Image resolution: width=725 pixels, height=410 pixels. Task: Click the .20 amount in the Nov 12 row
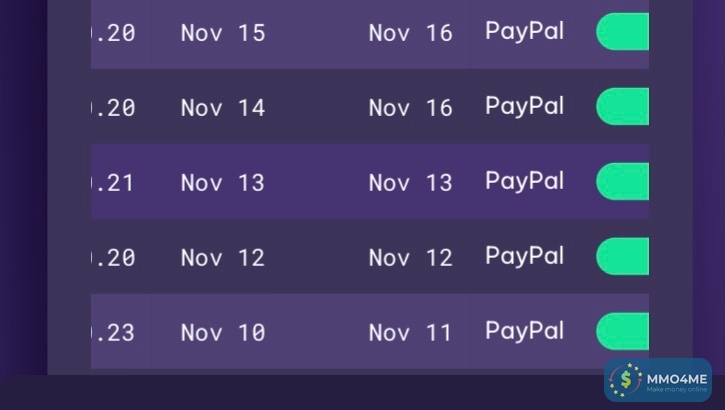click(x=113, y=258)
